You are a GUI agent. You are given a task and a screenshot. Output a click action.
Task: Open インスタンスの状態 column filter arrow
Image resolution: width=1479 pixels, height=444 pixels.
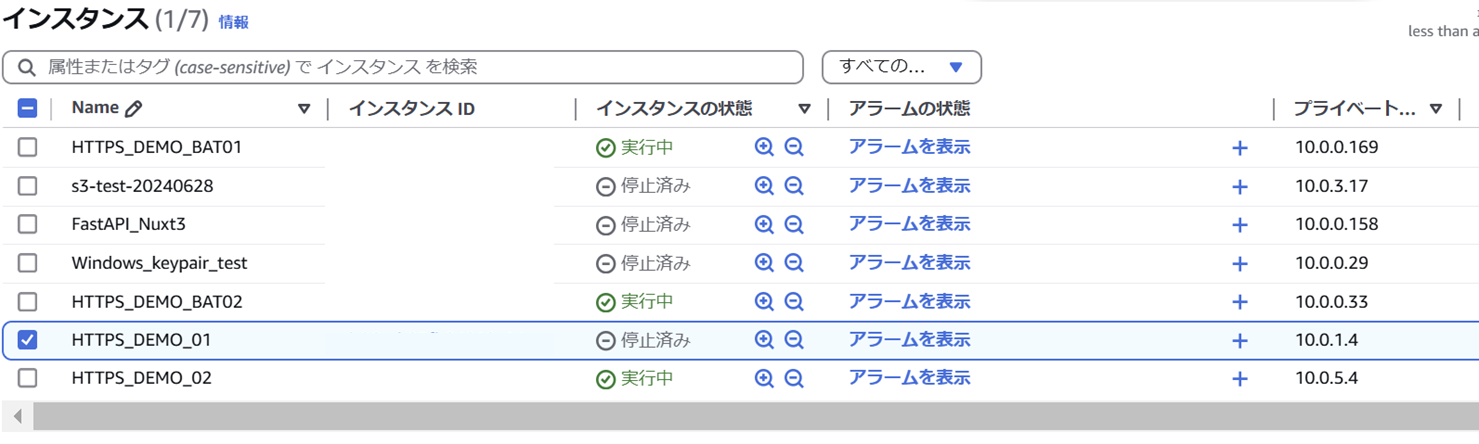coord(804,109)
